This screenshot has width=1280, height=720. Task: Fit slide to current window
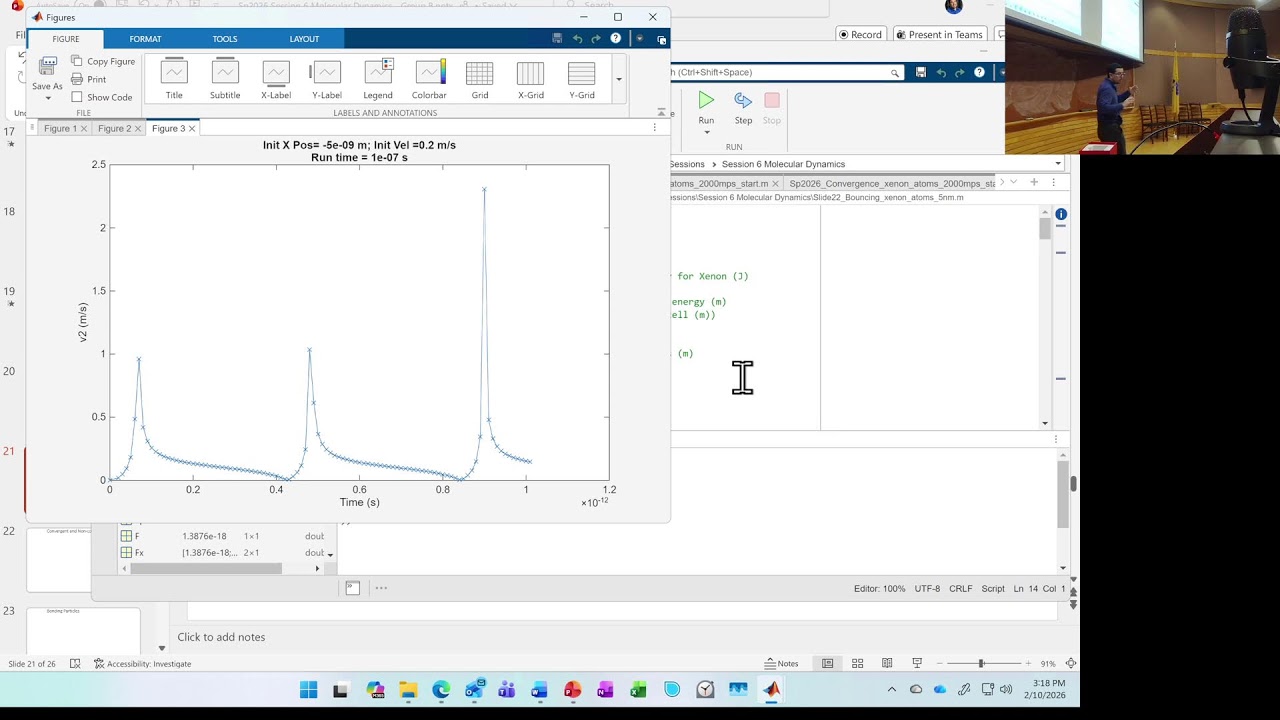click(x=1071, y=663)
